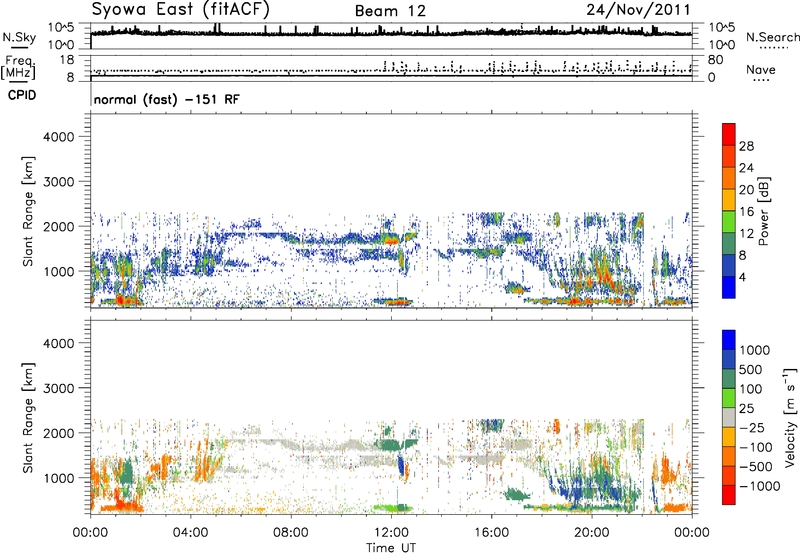Click the 'Nave' legend label
Image resolution: width=800 pixels, height=554 pixels.
761,69
